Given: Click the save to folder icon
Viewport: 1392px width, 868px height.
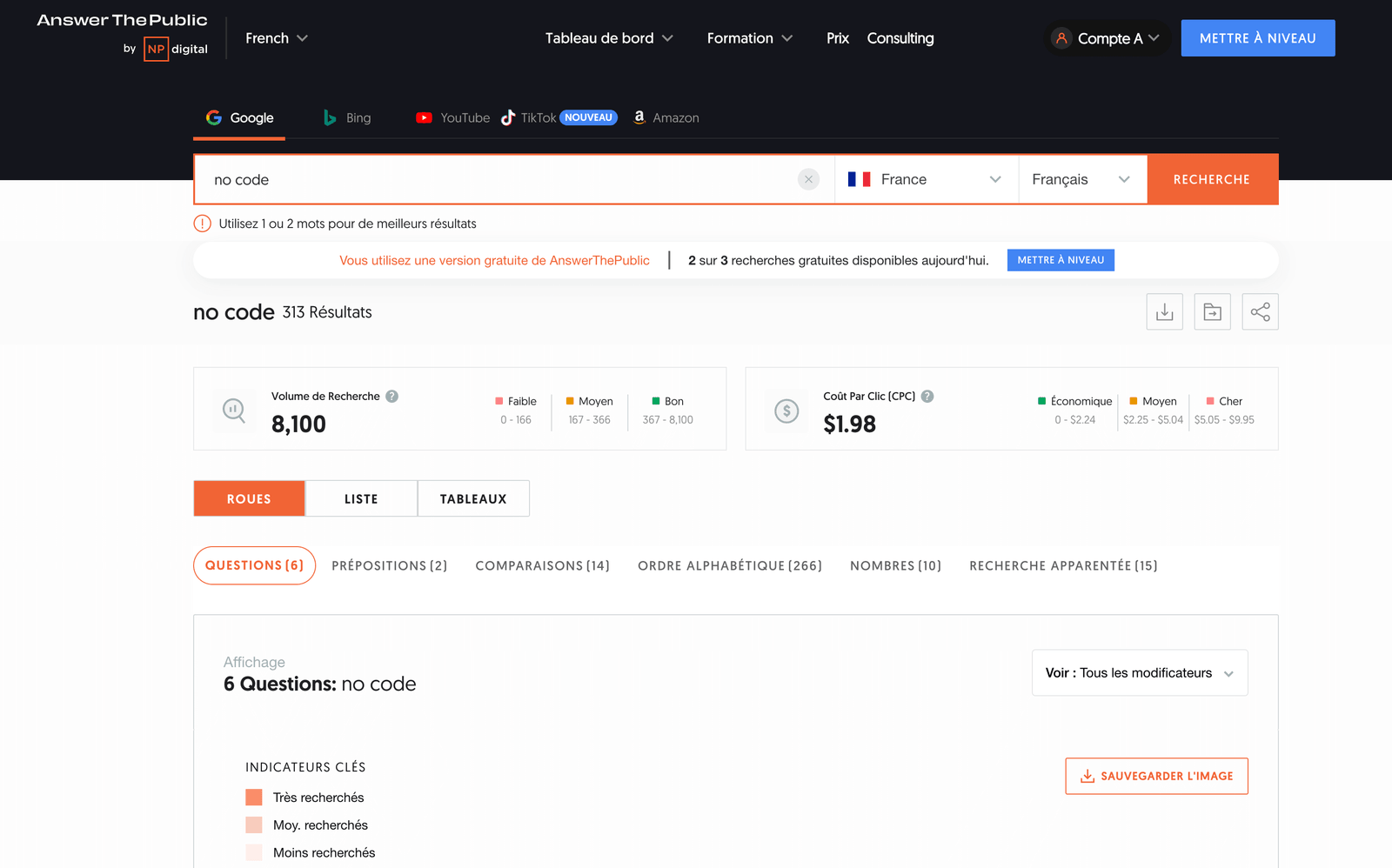Looking at the screenshot, I should click(1212, 311).
